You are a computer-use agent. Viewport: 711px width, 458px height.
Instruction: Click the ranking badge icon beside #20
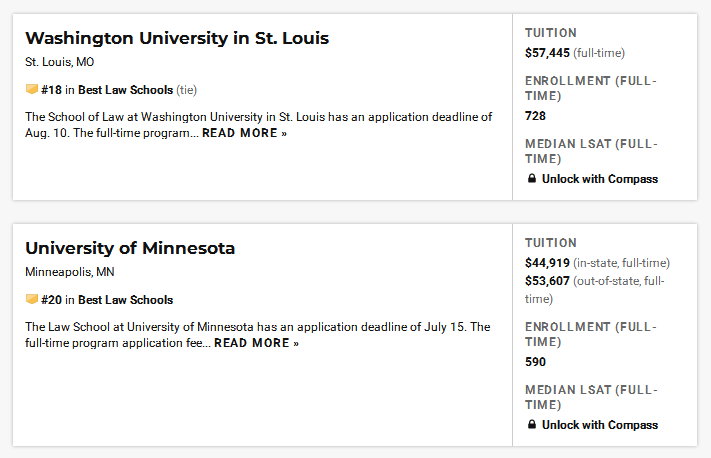[x=32, y=299]
